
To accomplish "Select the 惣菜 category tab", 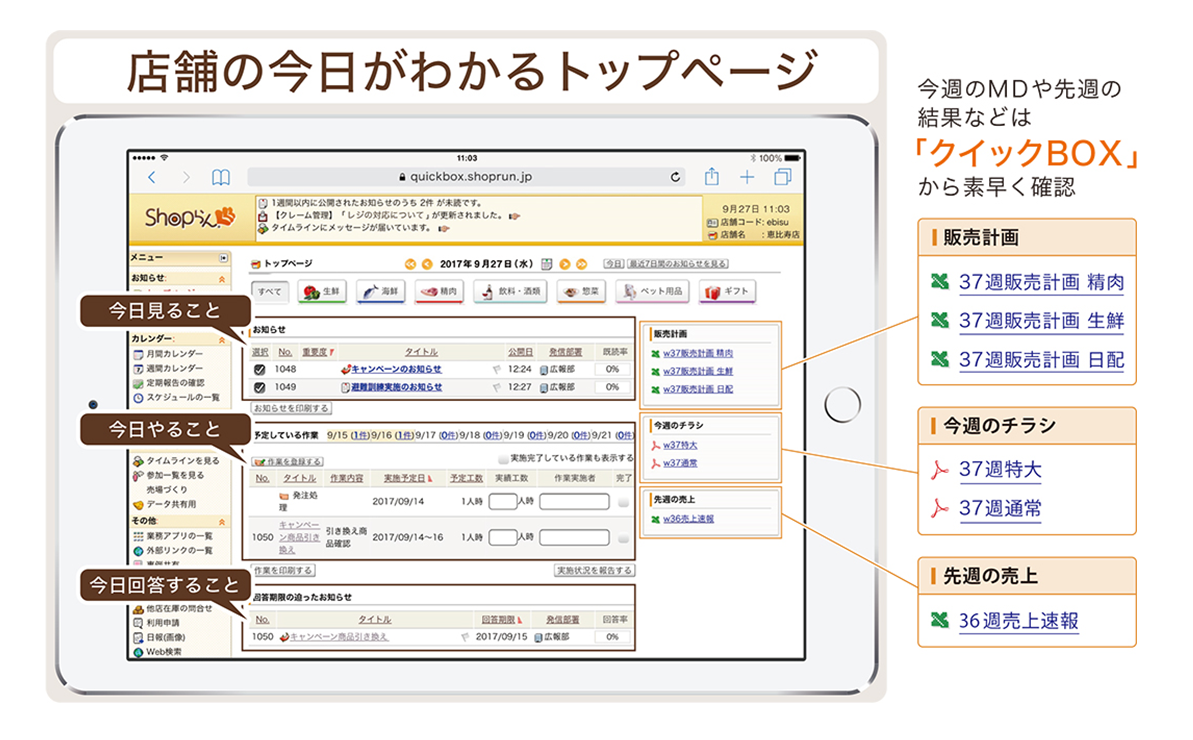I will (x=581, y=291).
